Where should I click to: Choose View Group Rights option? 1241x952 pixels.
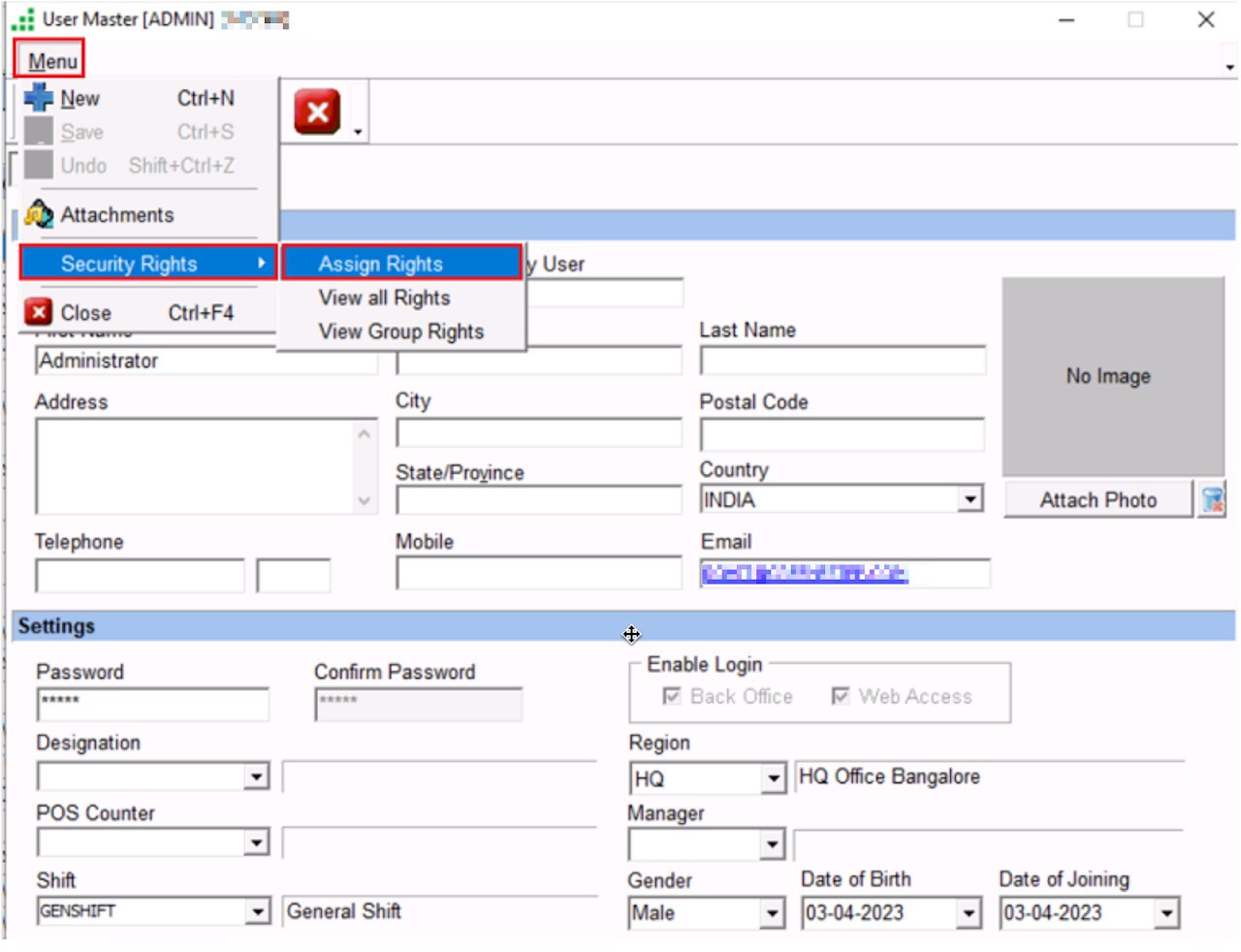point(400,332)
